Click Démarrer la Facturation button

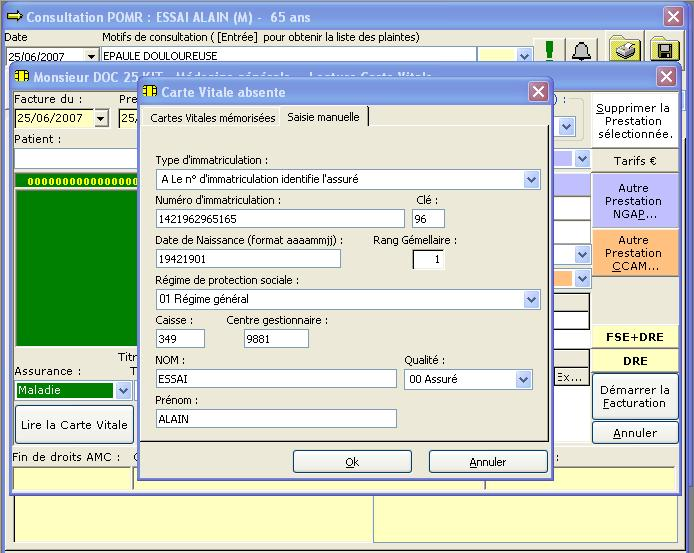(x=633, y=397)
